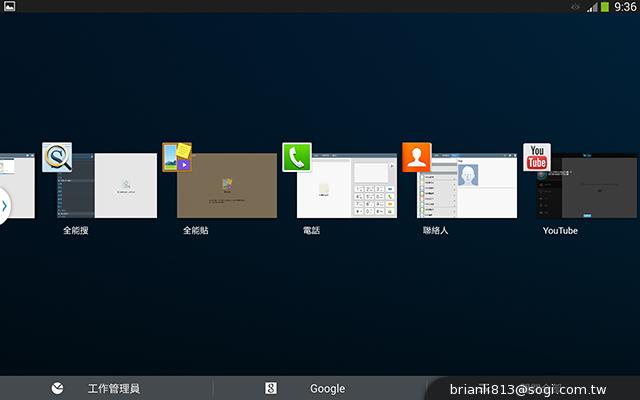Tap the orange 聯絡人 contacts icon
Screen dimensions: 640x400
tap(417, 157)
